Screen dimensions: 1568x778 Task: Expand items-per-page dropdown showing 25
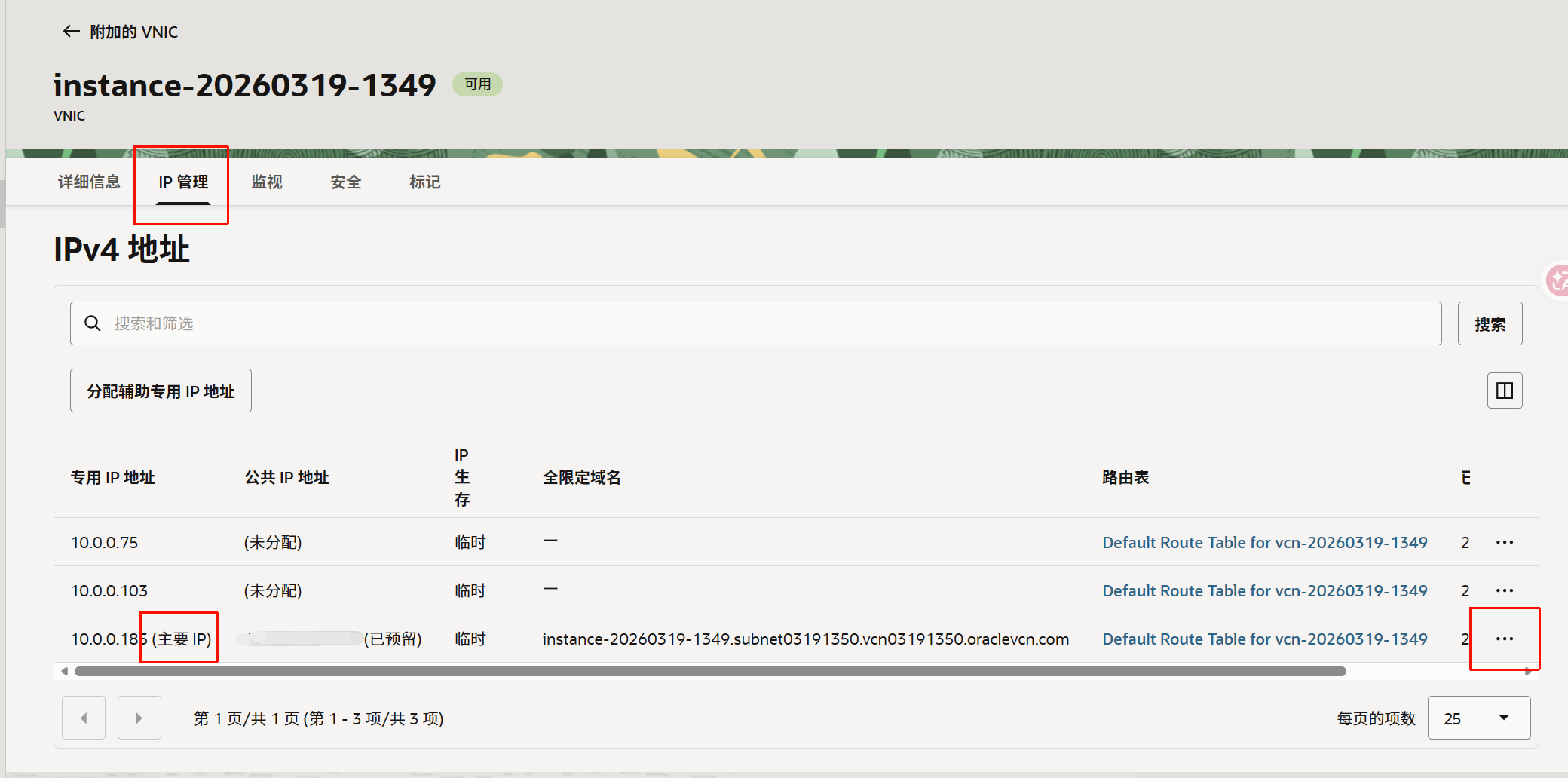1479,718
